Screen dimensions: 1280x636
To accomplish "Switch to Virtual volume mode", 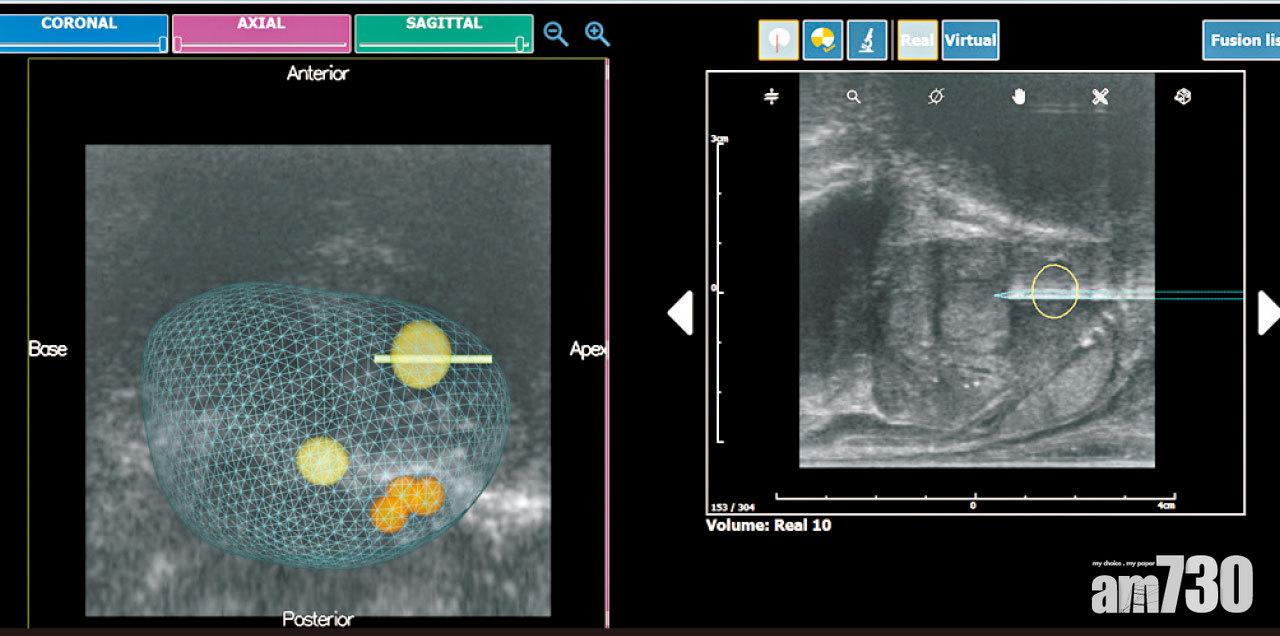I will pyautogui.click(x=970, y=41).
